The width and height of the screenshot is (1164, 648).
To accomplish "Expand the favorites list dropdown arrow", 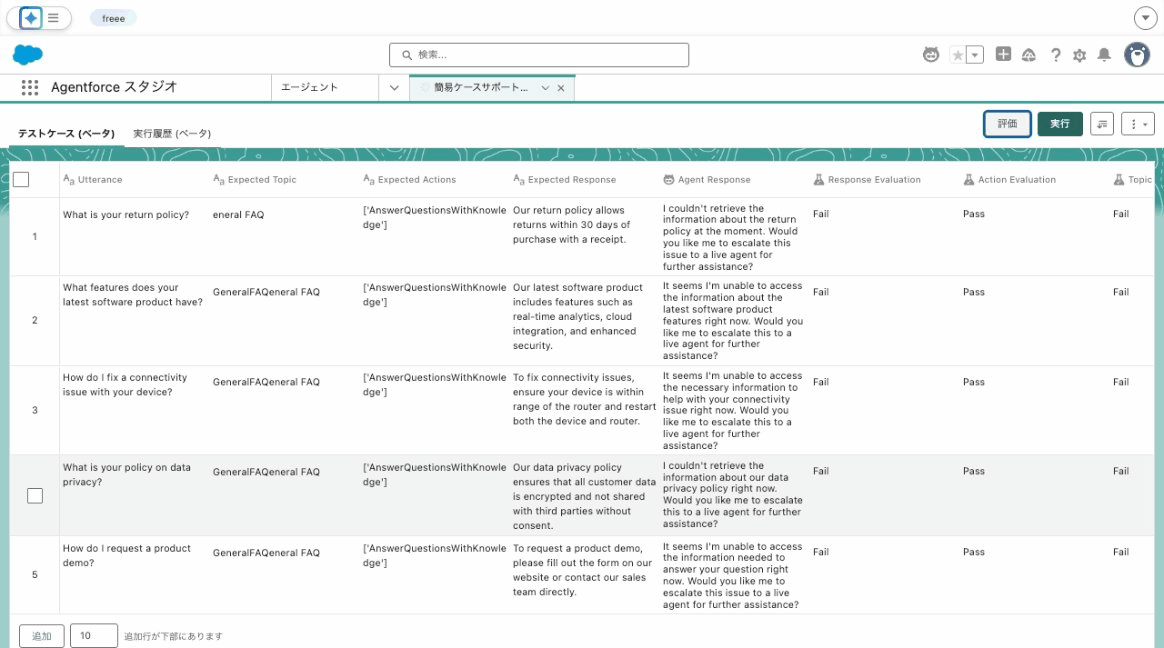I will point(974,55).
